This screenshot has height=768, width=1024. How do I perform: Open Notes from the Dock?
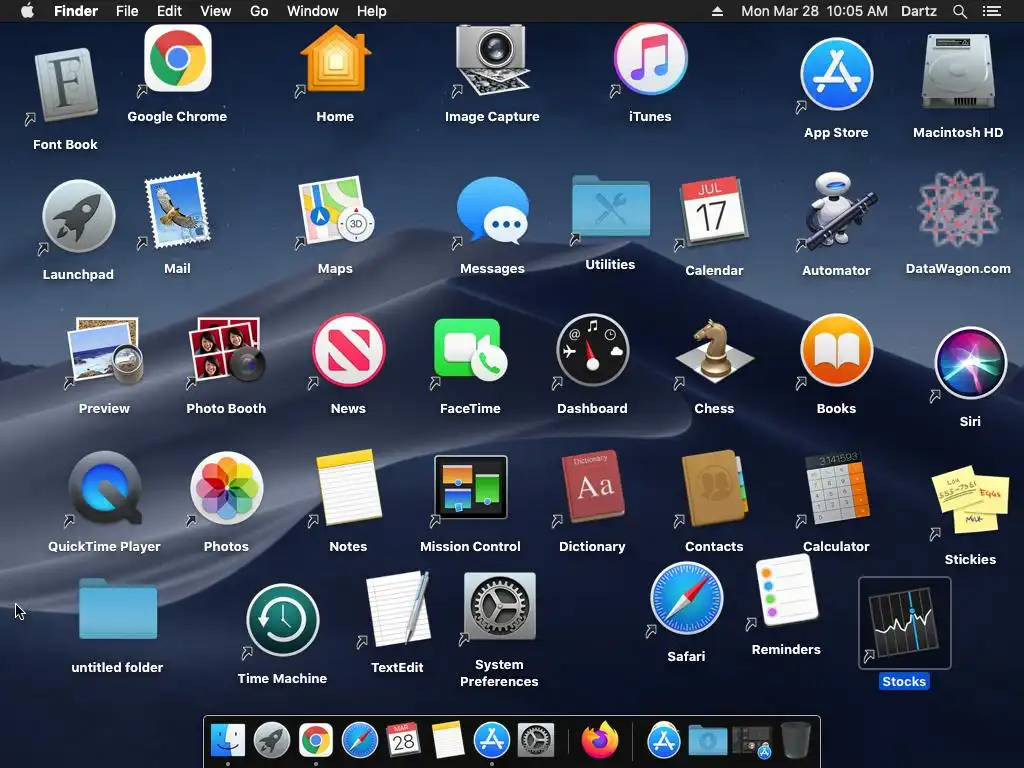point(447,741)
